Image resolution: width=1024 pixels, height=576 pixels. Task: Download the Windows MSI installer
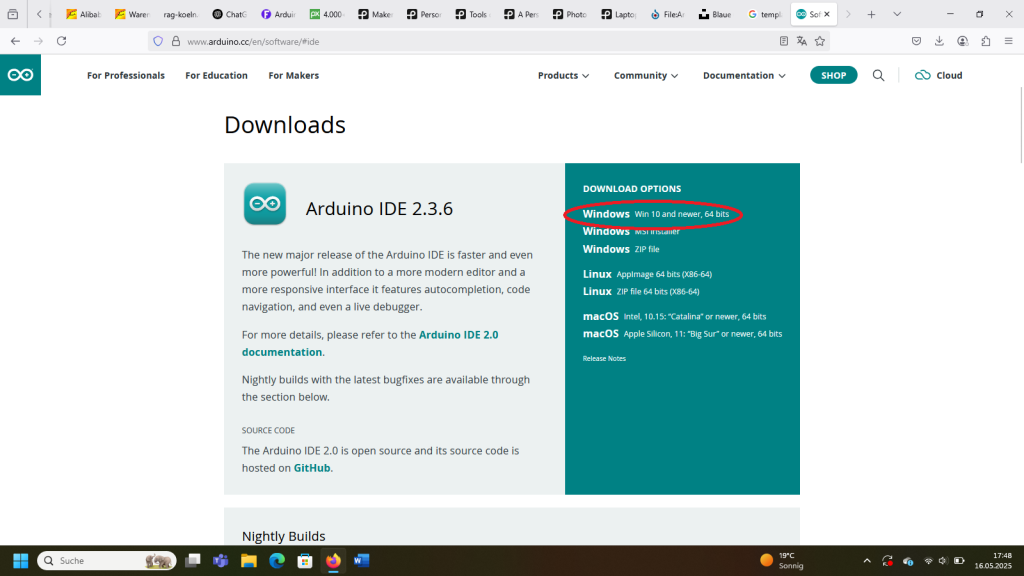[x=631, y=231]
